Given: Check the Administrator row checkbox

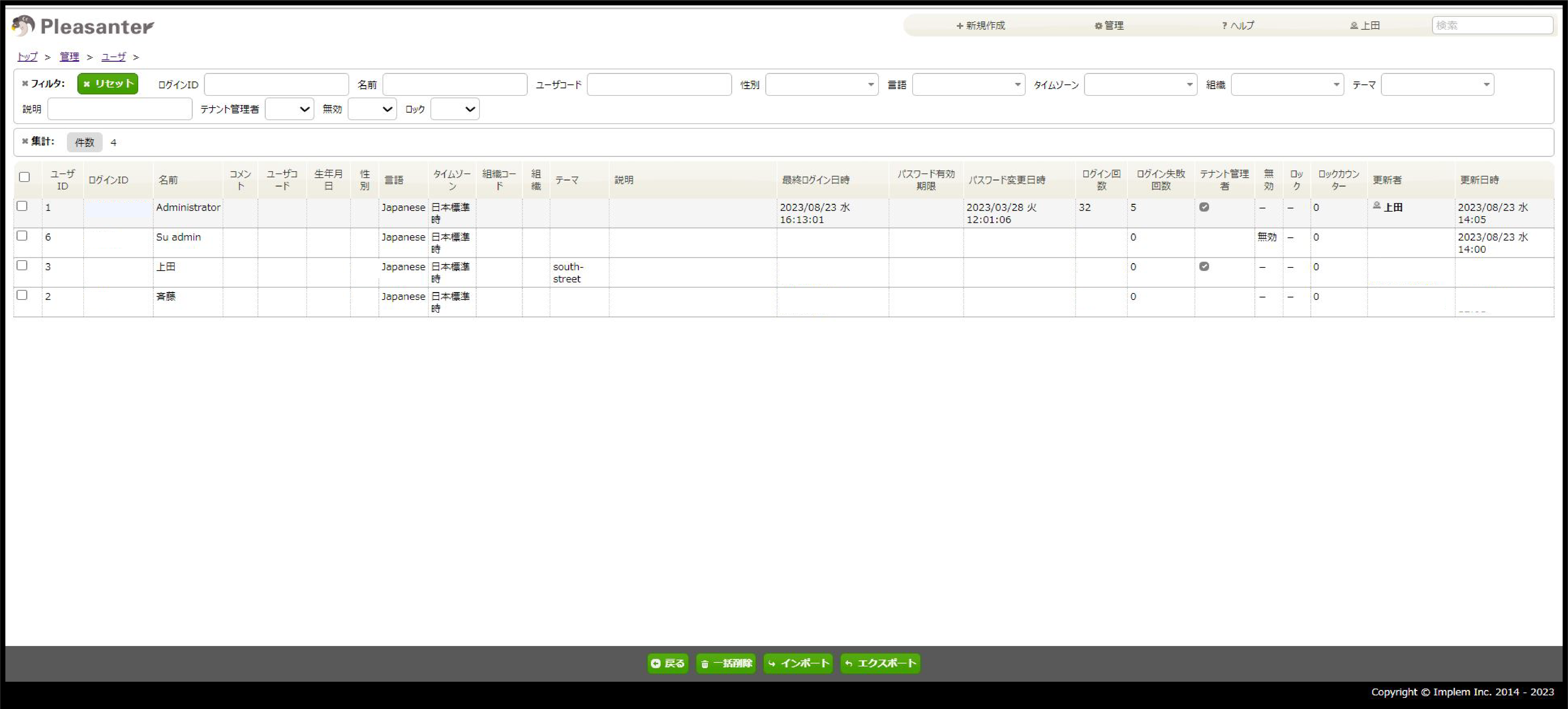Looking at the screenshot, I should [x=22, y=206].
